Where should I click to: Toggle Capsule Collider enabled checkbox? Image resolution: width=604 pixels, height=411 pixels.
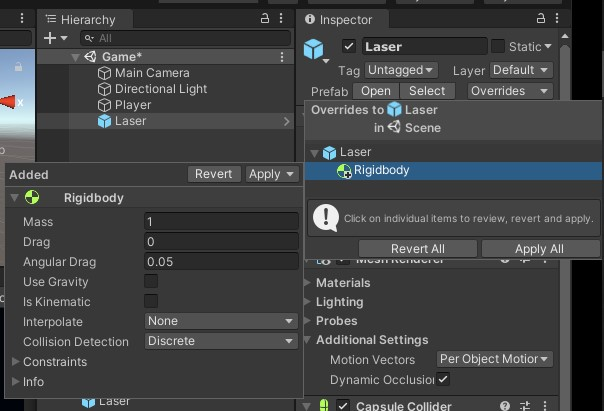343,406
